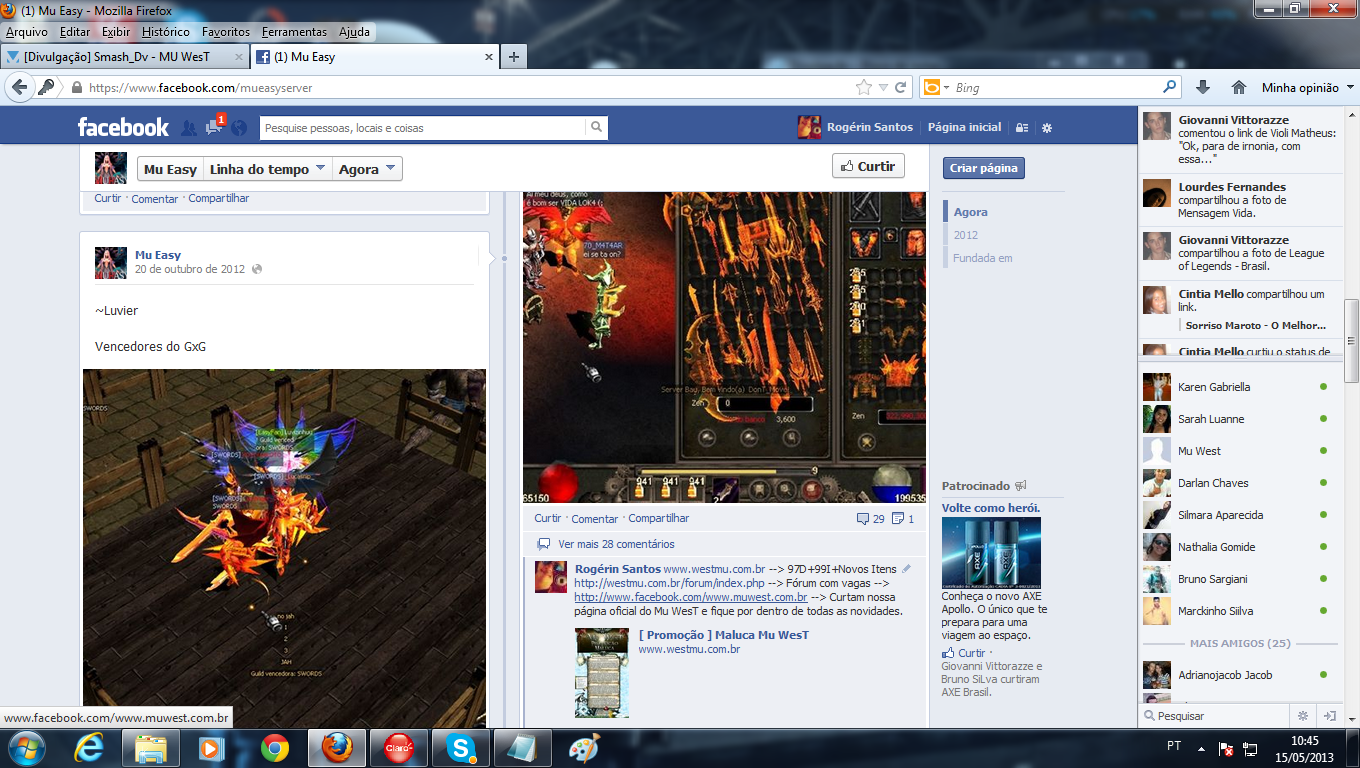Image resolution: width=1360 pixels, height=768 pixels.
Task: Click Facebook search input field
Action: point(423,128)
